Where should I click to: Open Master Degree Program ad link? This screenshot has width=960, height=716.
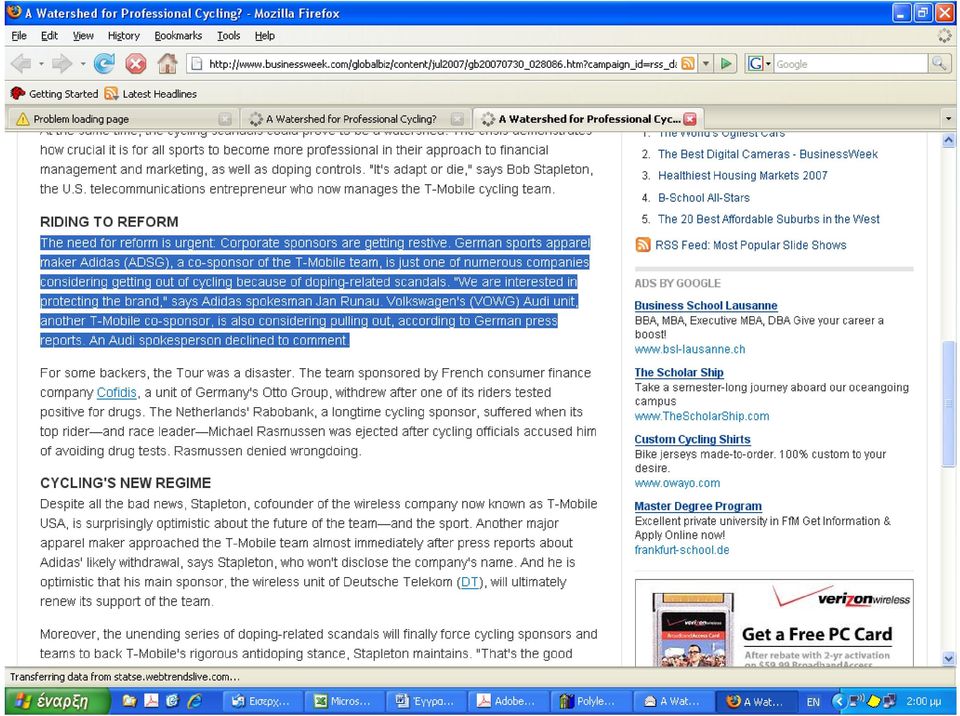(x=698, y=507)
